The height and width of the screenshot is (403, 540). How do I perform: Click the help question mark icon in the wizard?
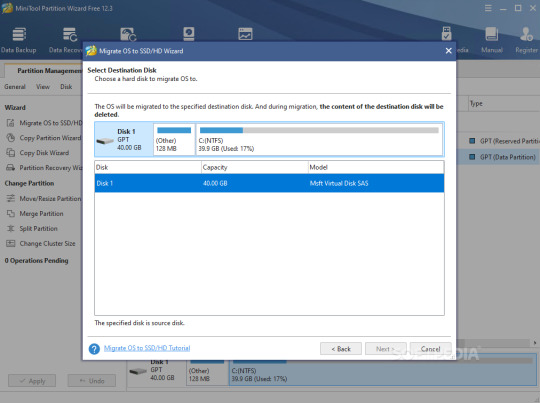pyautogui.click(x=94, y=349)
